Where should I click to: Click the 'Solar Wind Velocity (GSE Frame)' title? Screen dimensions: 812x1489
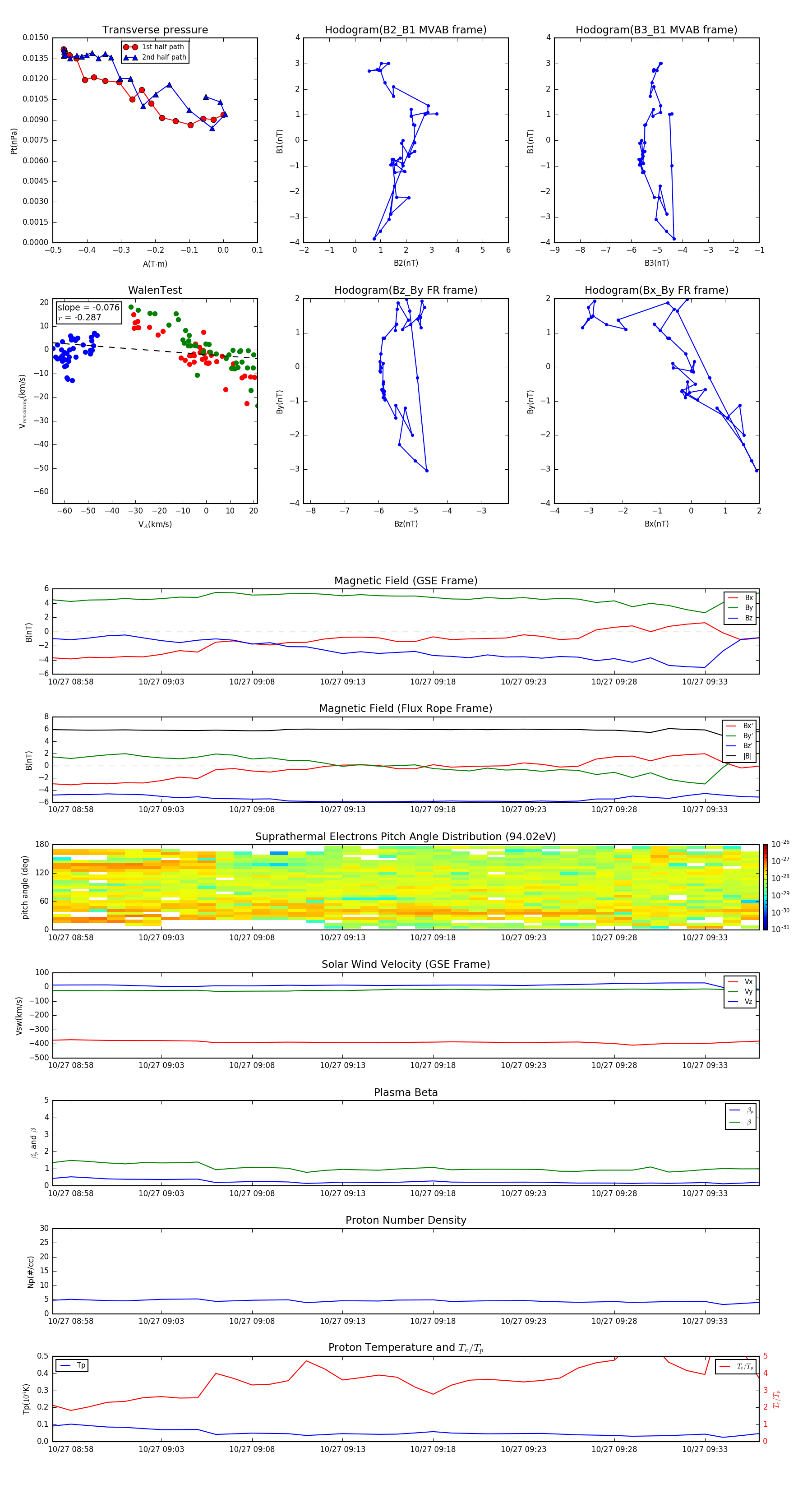(x=406, y=965)
